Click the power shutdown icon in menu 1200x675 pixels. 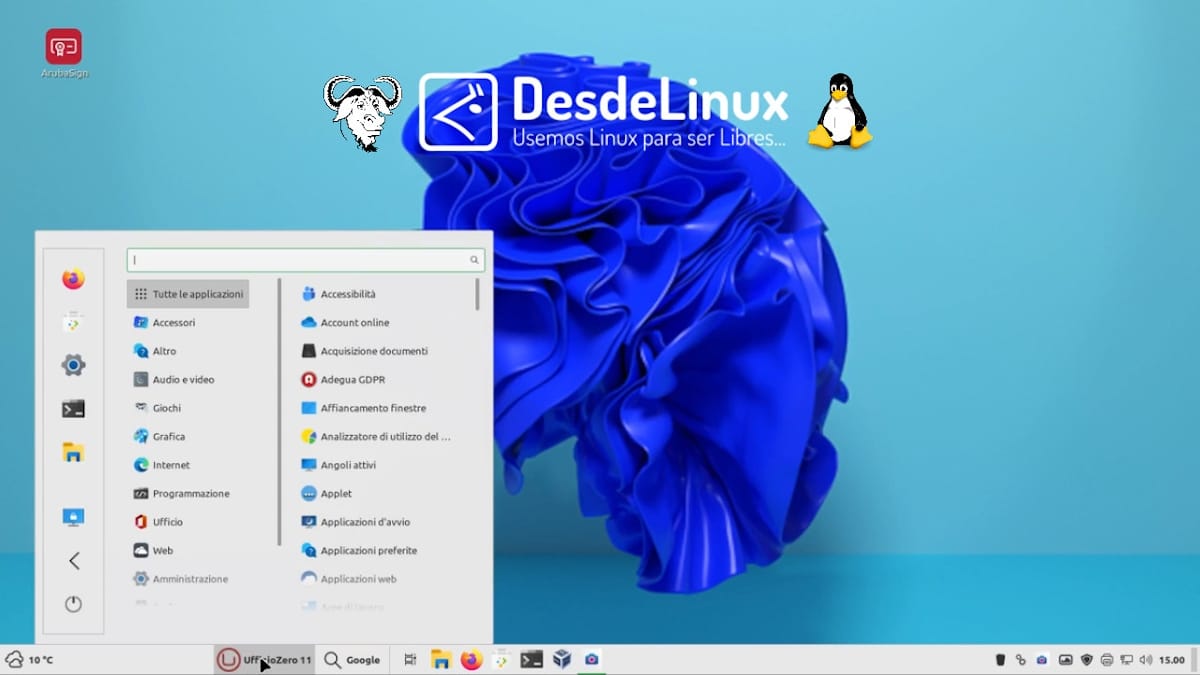click(73, 604)
